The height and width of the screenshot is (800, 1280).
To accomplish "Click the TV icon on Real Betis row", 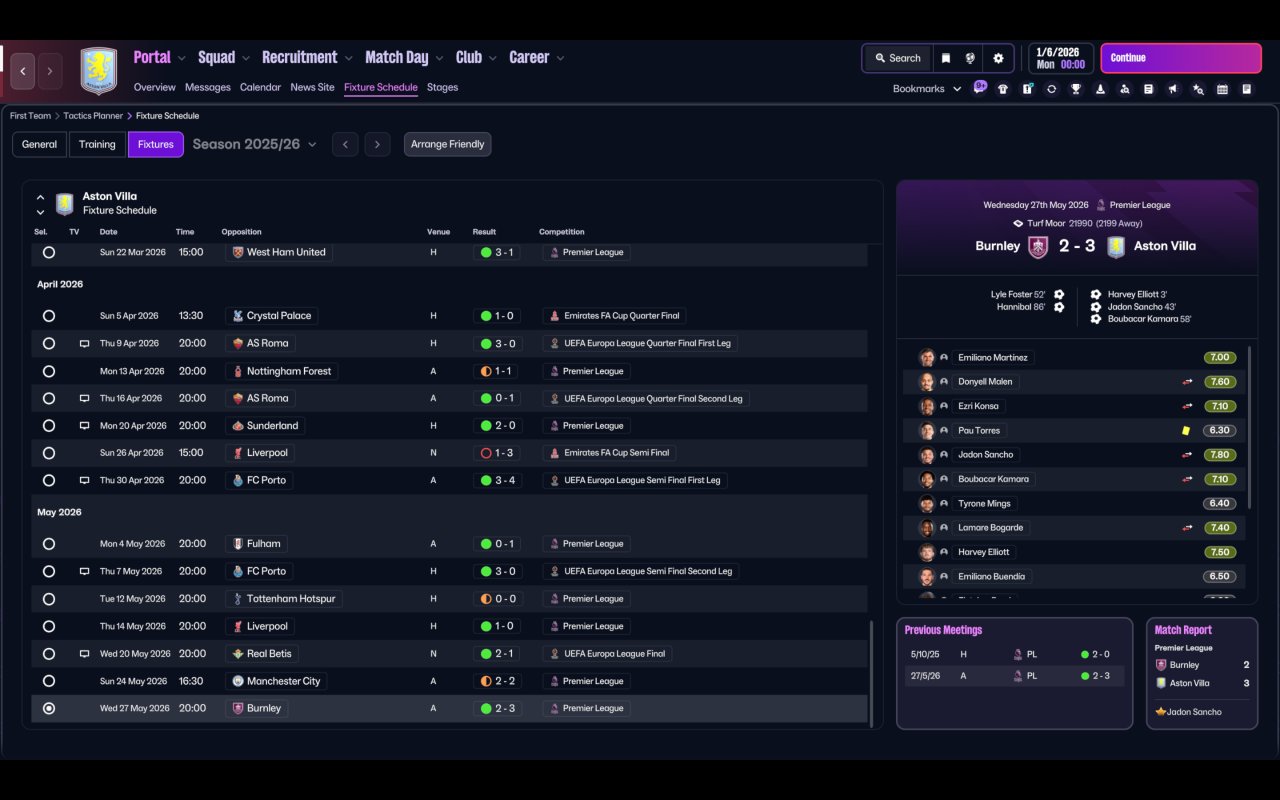I will click(85, 654).
